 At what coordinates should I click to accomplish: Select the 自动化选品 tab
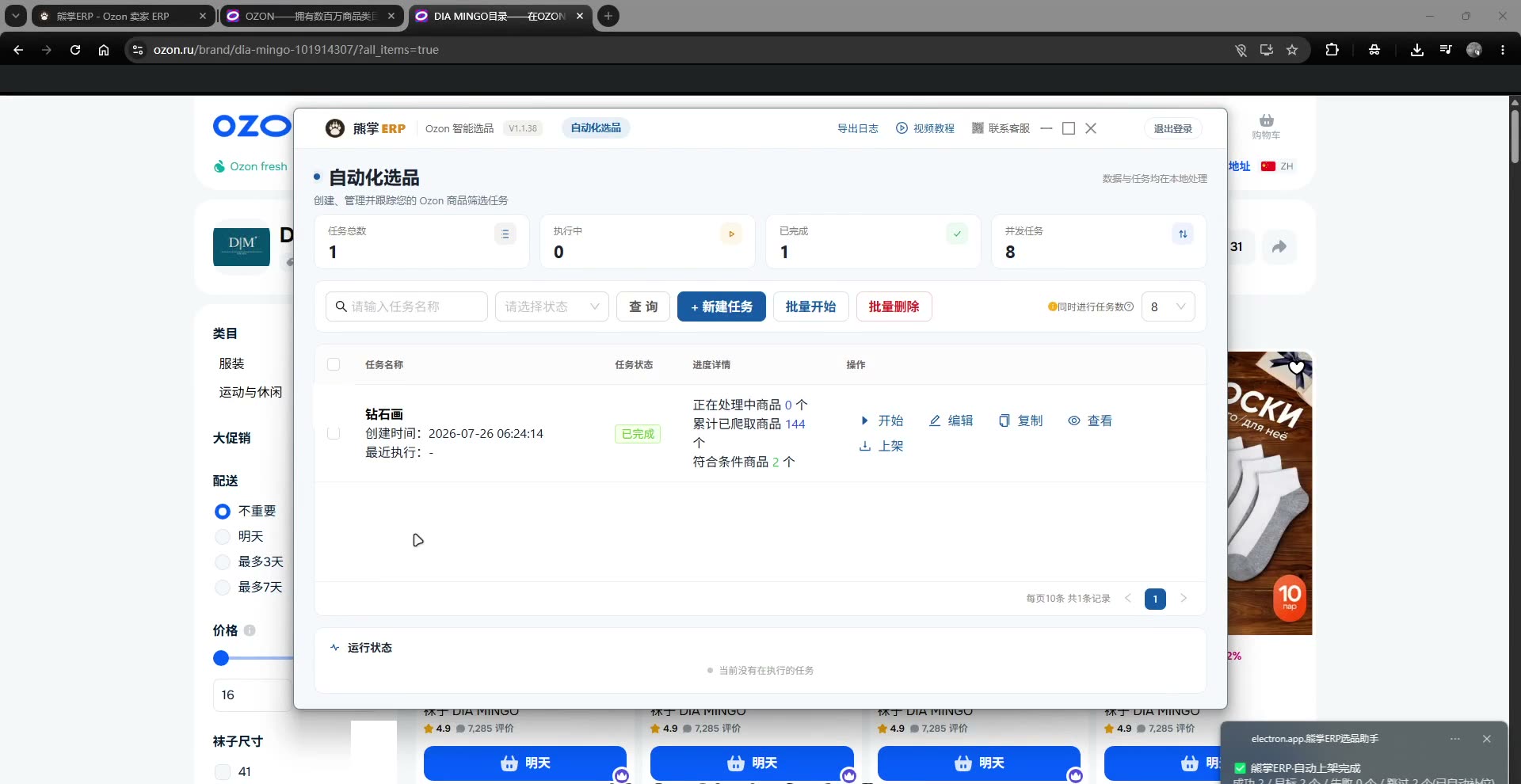[596, 127]
